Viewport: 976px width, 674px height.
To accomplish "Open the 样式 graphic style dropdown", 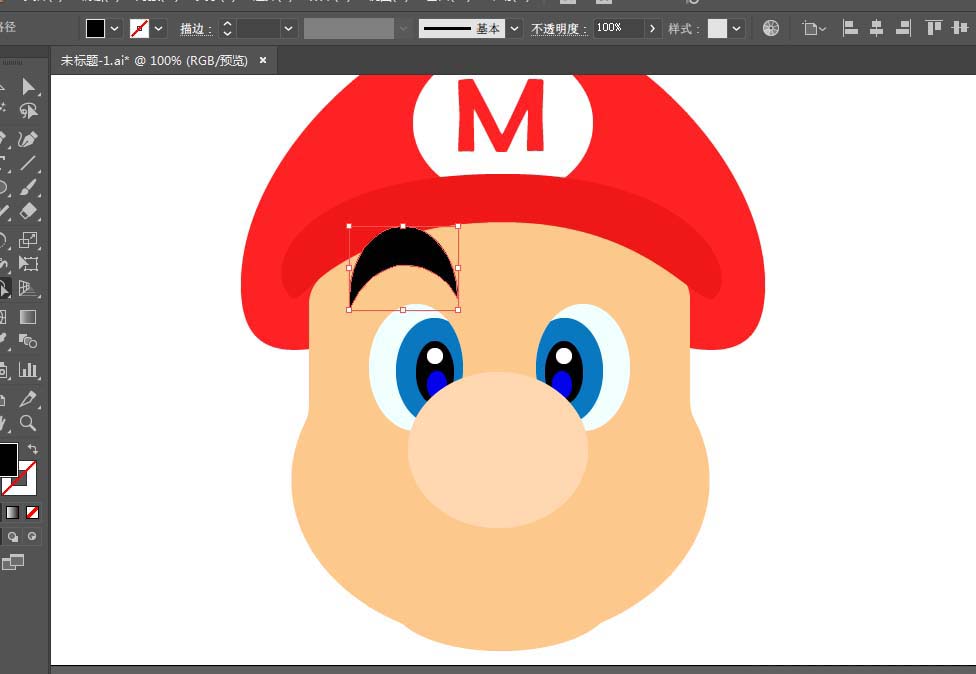I will tap(736, 28).
